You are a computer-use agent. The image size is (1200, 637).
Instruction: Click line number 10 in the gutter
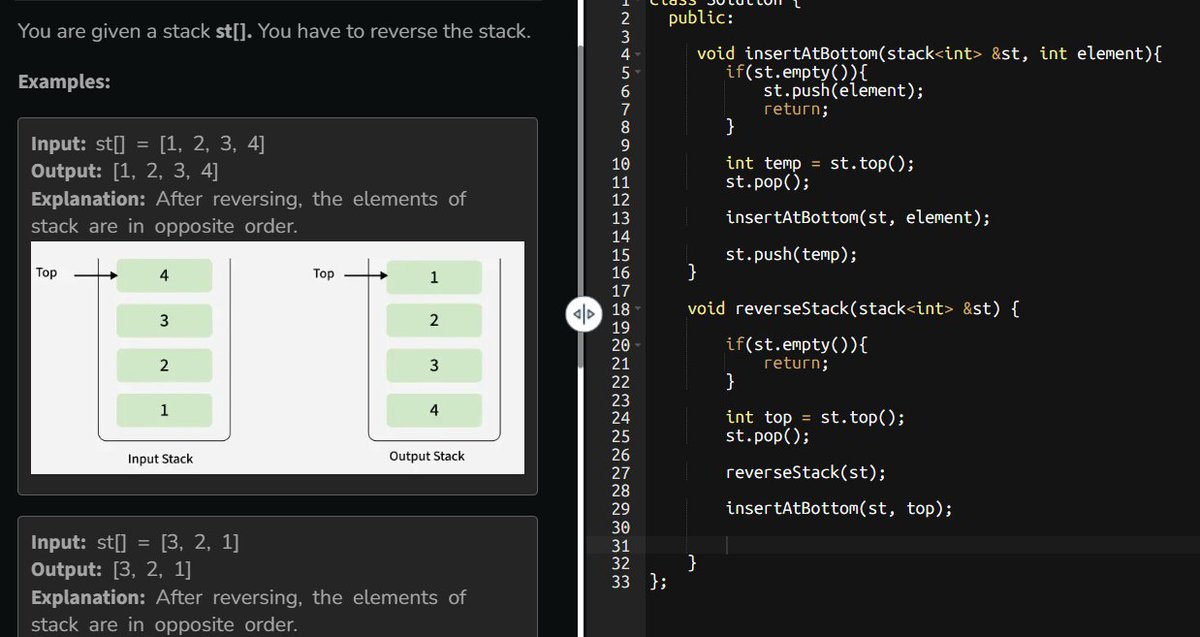pyautogui.click(x=620, y=163)
